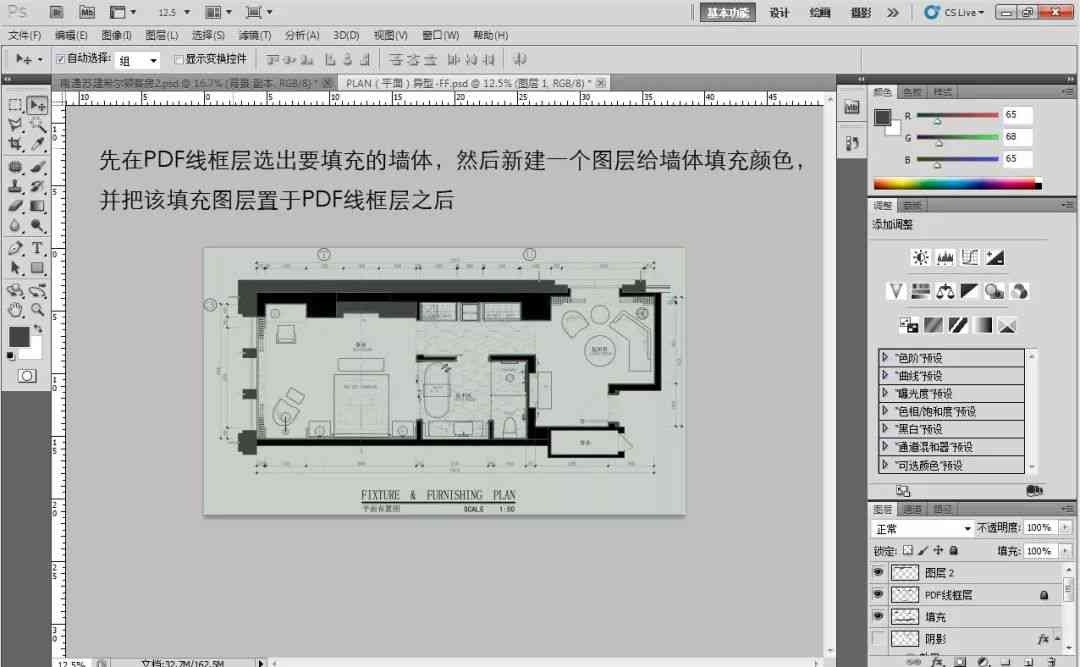This screenshot has width=1080, height=667.
Task: Open the 图层(L) menu
Action: [x=162, y=35]
